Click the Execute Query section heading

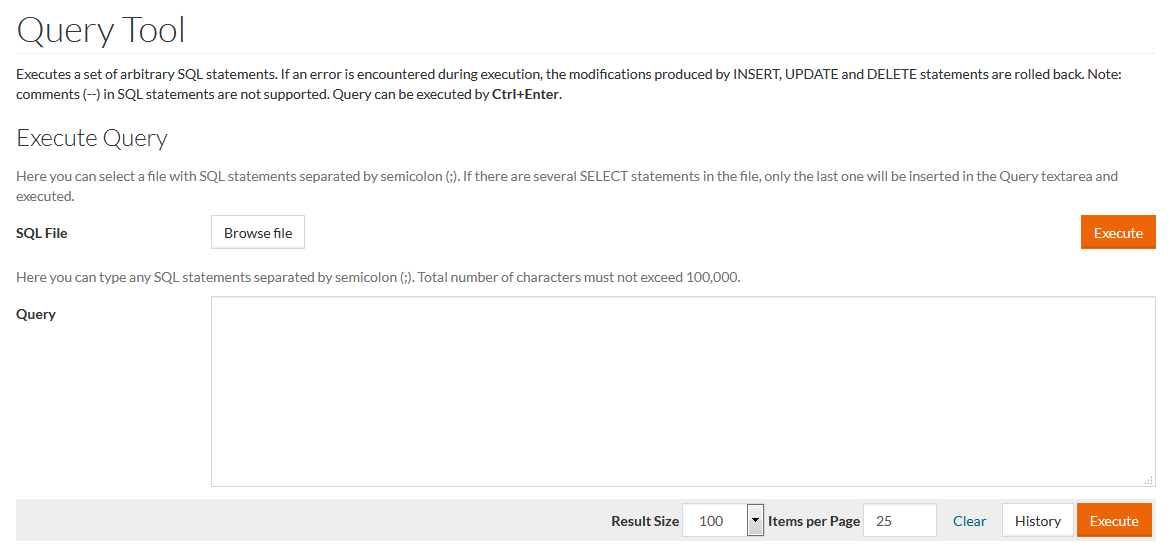92,138
